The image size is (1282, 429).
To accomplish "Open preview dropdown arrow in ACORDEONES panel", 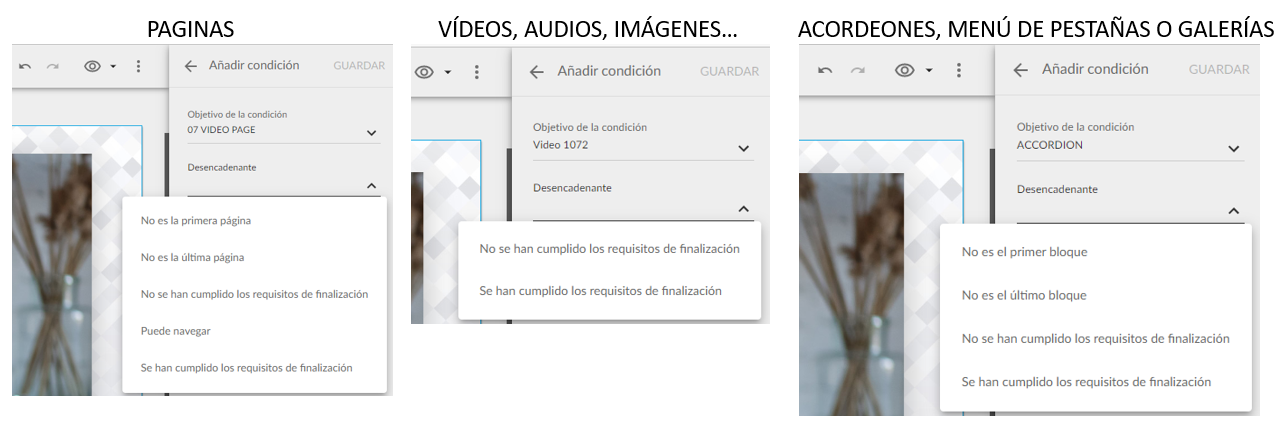I will (x=929, y=70).
